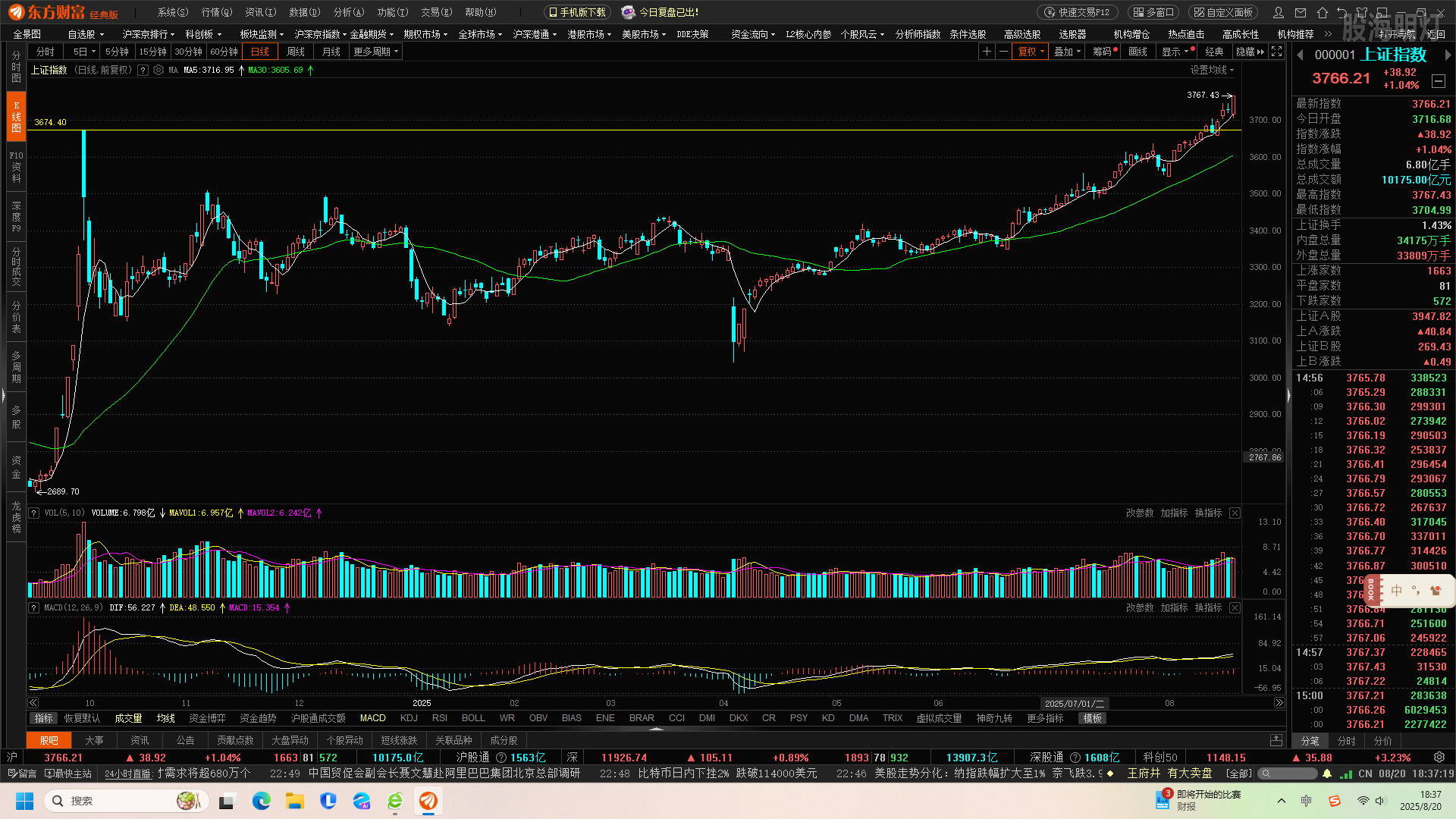Click 恢复默认 to reset indicators
This screenshot has height=819, width=1456.
pos(82,718)
